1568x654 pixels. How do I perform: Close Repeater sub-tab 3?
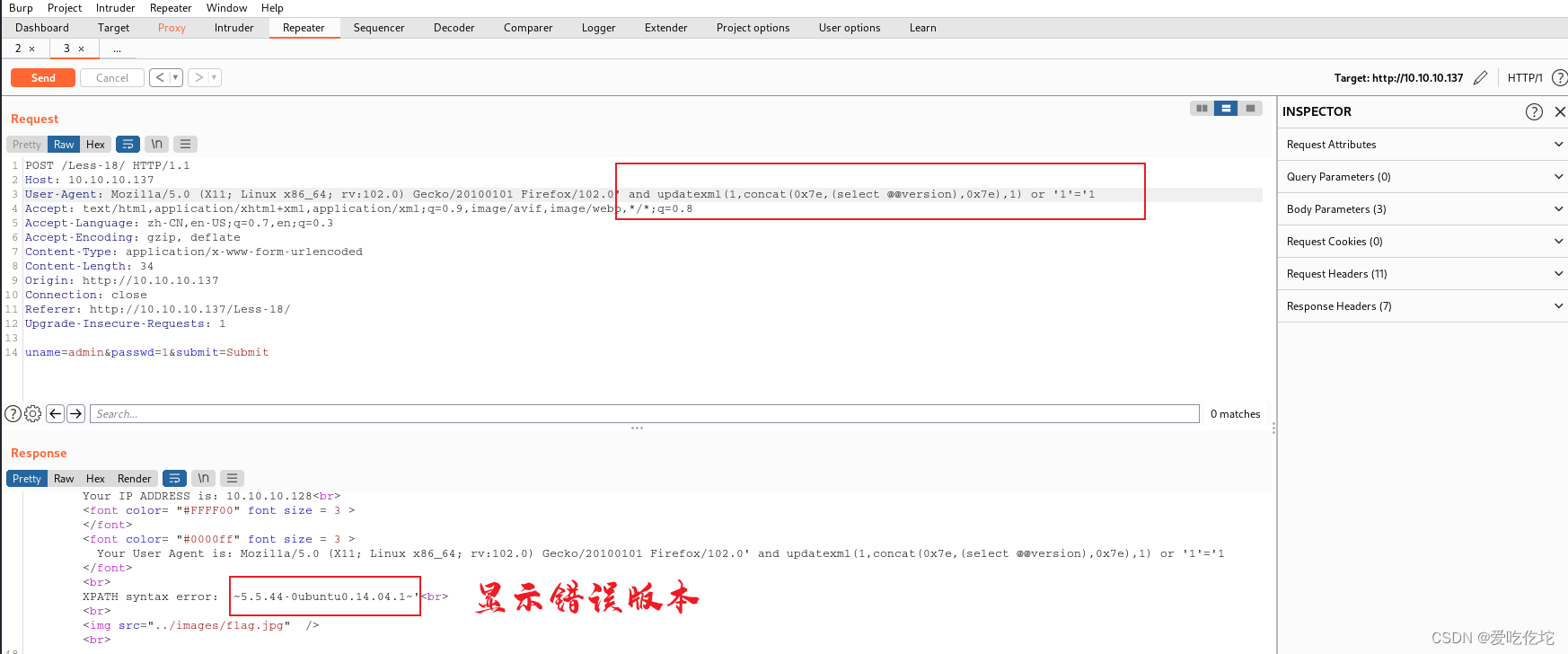(x=82, y=49)
